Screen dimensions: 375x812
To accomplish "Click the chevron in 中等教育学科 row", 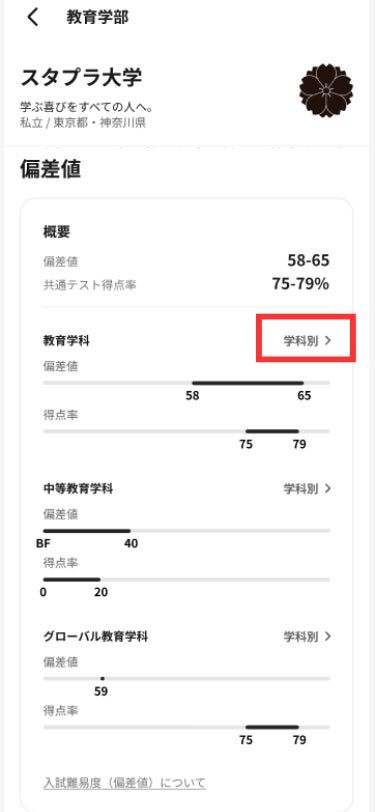I will point(327,488).
